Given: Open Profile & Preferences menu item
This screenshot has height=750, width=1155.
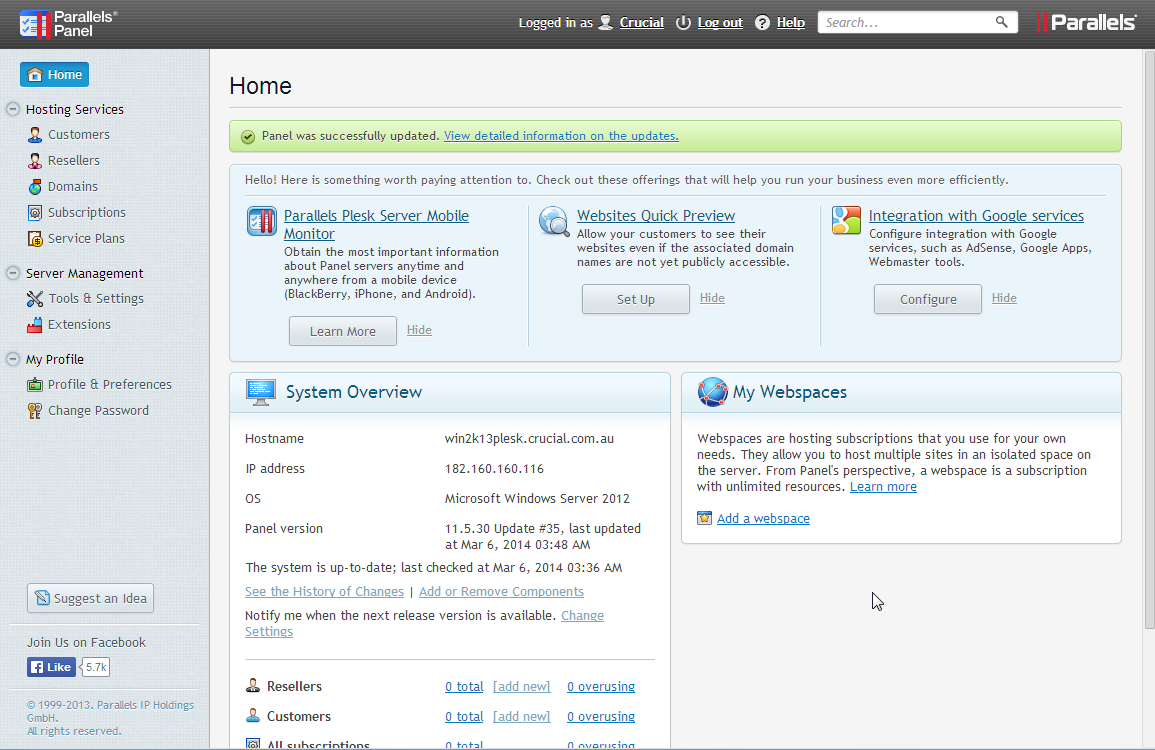Looking at the screenshot, I should pos(109,385).
